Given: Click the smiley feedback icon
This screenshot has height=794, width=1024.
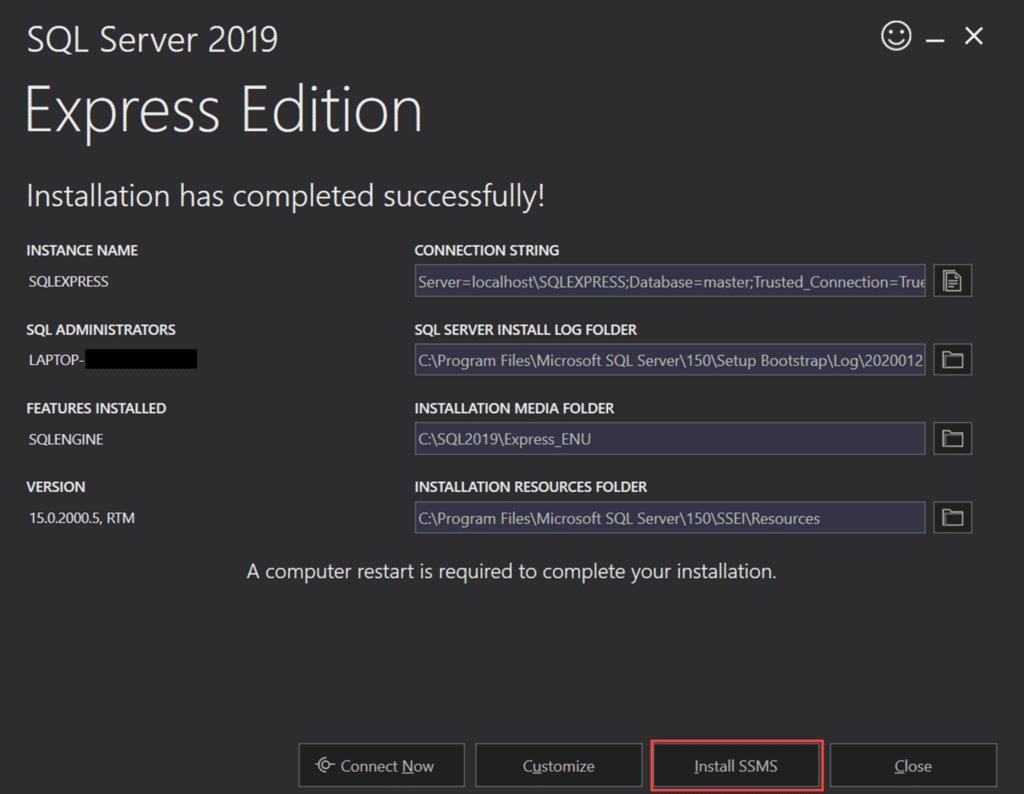Looking at the screenshot, I should pyautogui.click(x=896, y=35).
